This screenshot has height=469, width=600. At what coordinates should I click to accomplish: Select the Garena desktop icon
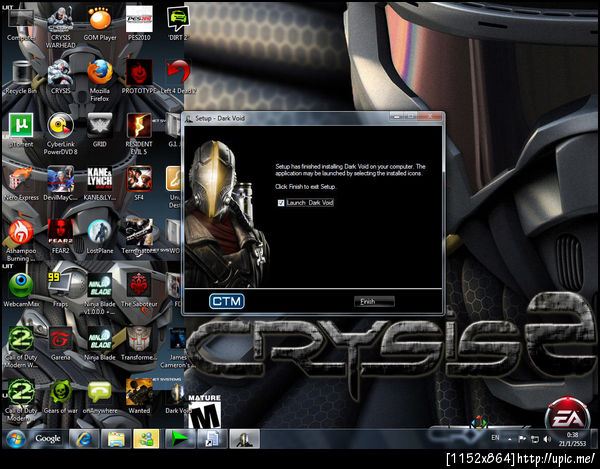60,344
